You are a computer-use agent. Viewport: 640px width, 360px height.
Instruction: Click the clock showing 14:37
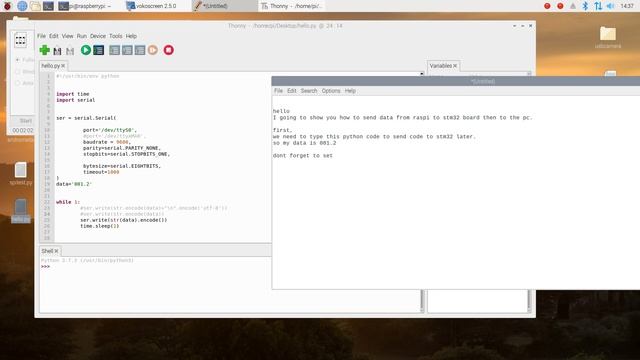tap(627, 6)
